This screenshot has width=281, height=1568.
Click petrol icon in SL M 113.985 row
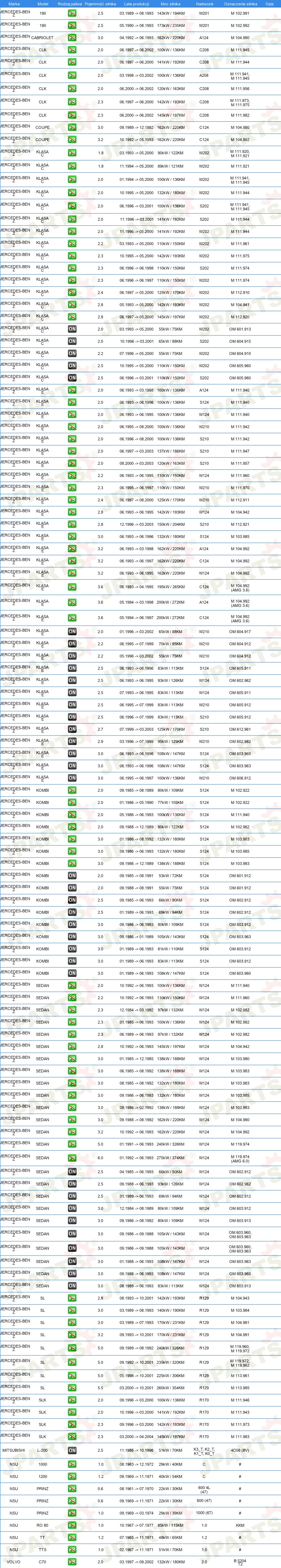click(72, 1388)
